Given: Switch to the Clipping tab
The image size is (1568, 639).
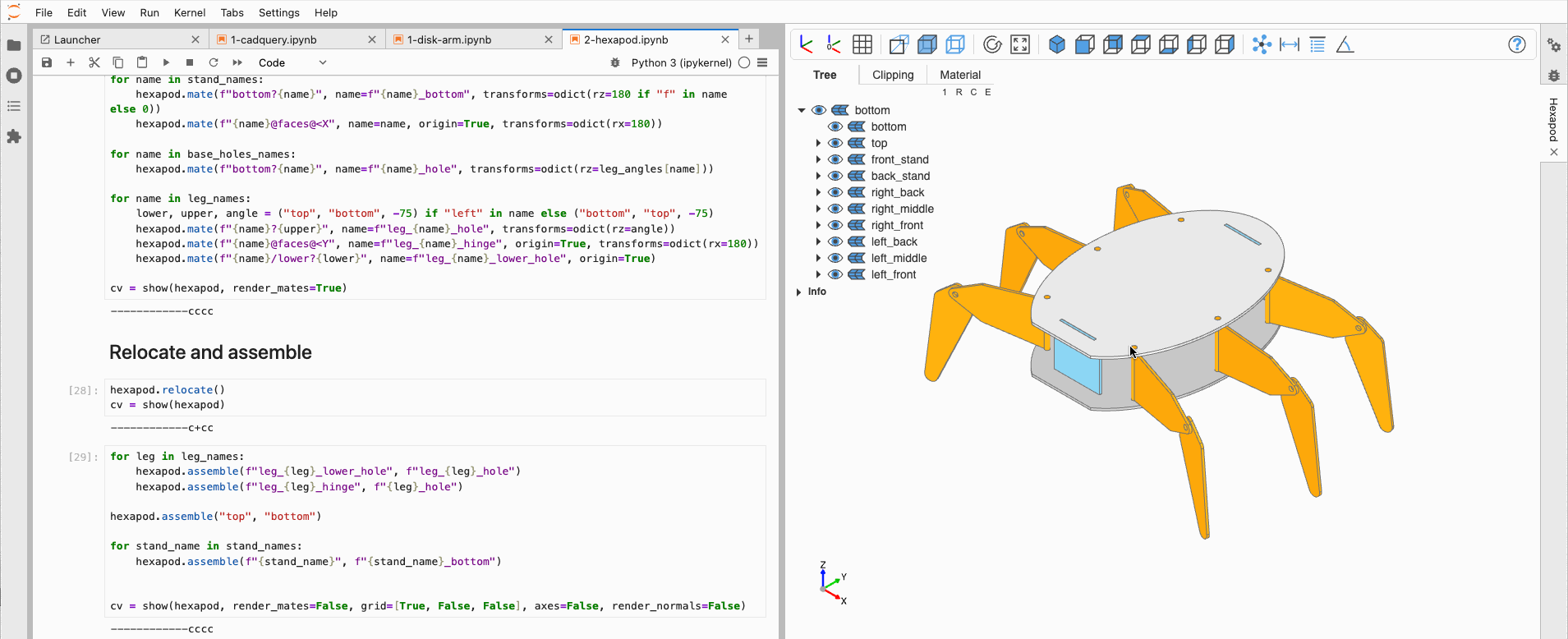Looking at the screenshot, I should (893, 75).
